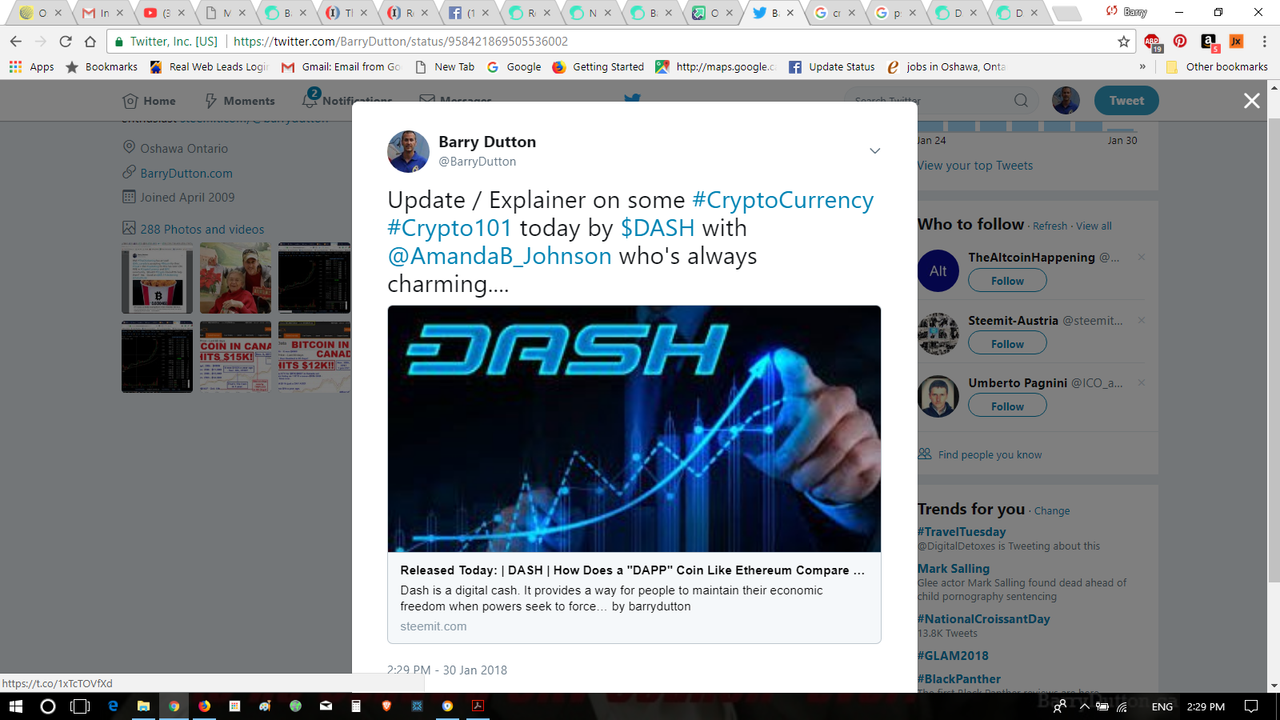Reload the page using the refresh icon
The height and width of the screenshot is (720, 1280).
point(66,42)
